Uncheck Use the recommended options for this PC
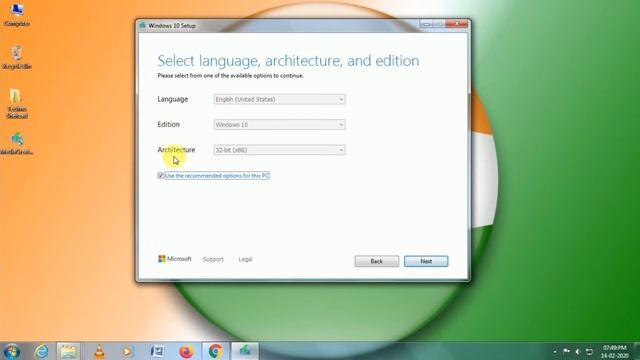 point(161,176)
